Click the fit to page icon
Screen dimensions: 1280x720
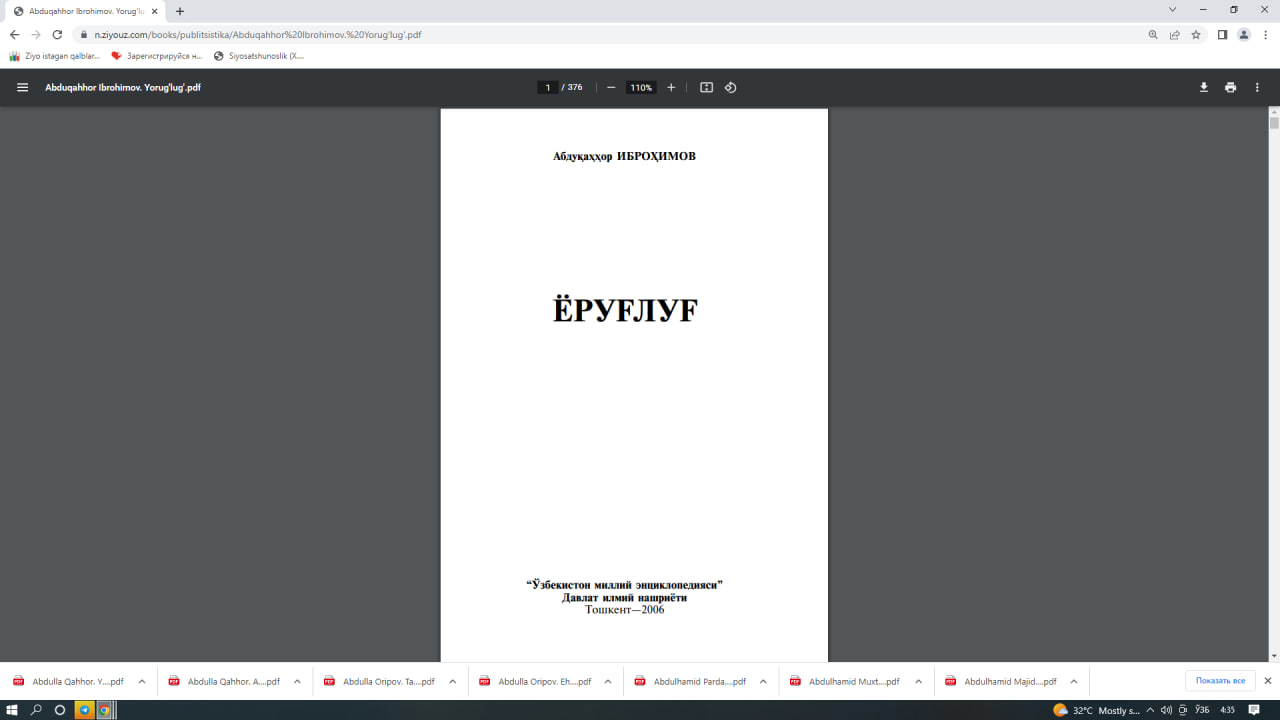(706, 87)
